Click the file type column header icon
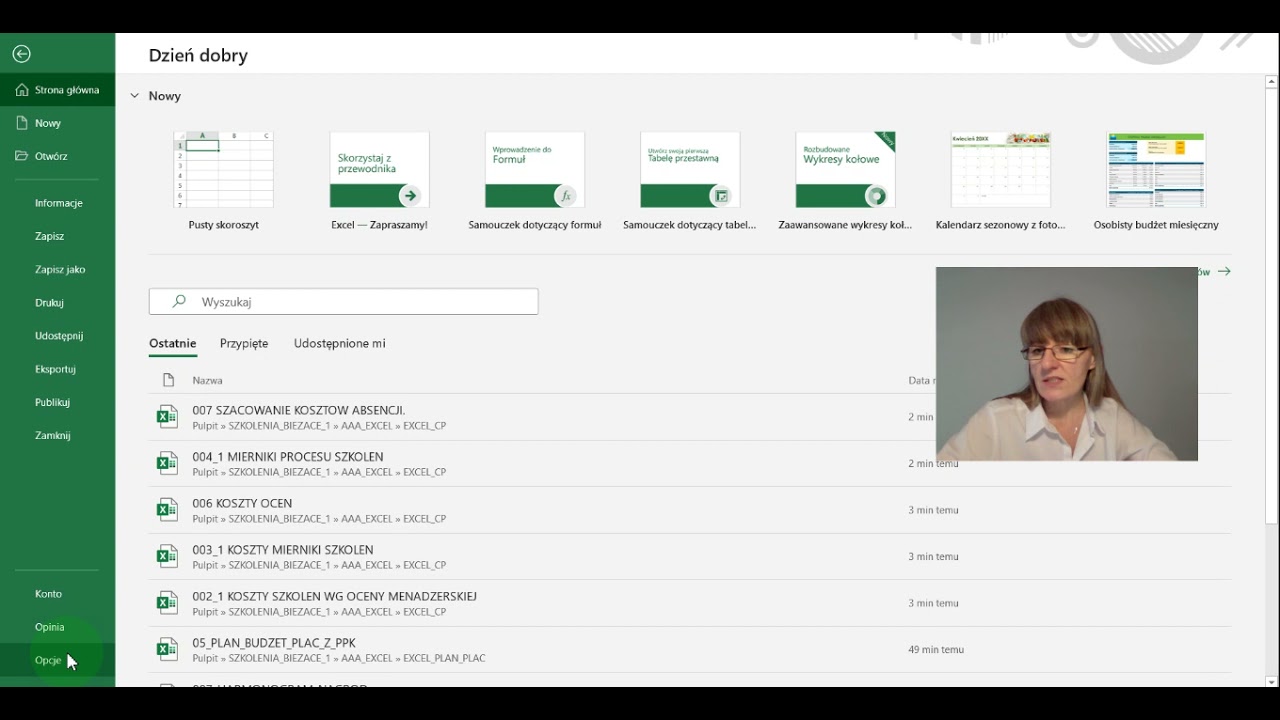The height and width of the screenshot is (720, 1280). (x=168, y=380)
